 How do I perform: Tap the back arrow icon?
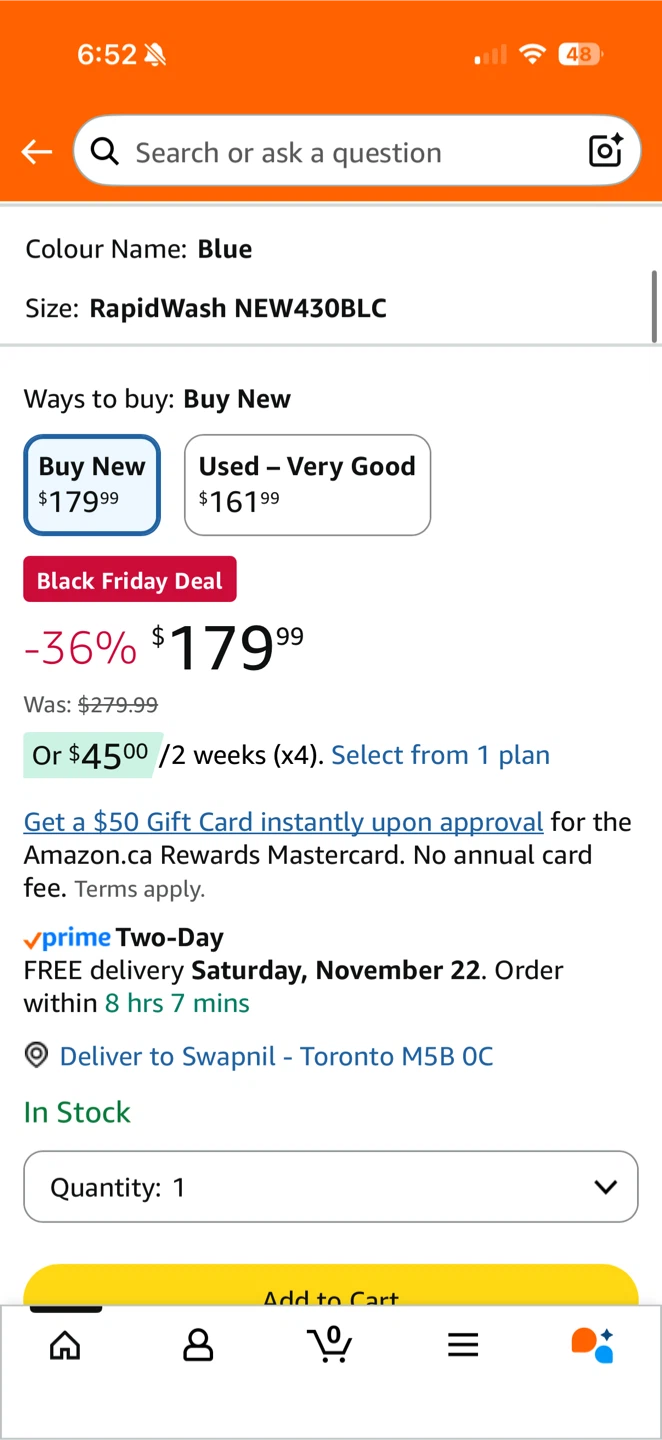37,152
